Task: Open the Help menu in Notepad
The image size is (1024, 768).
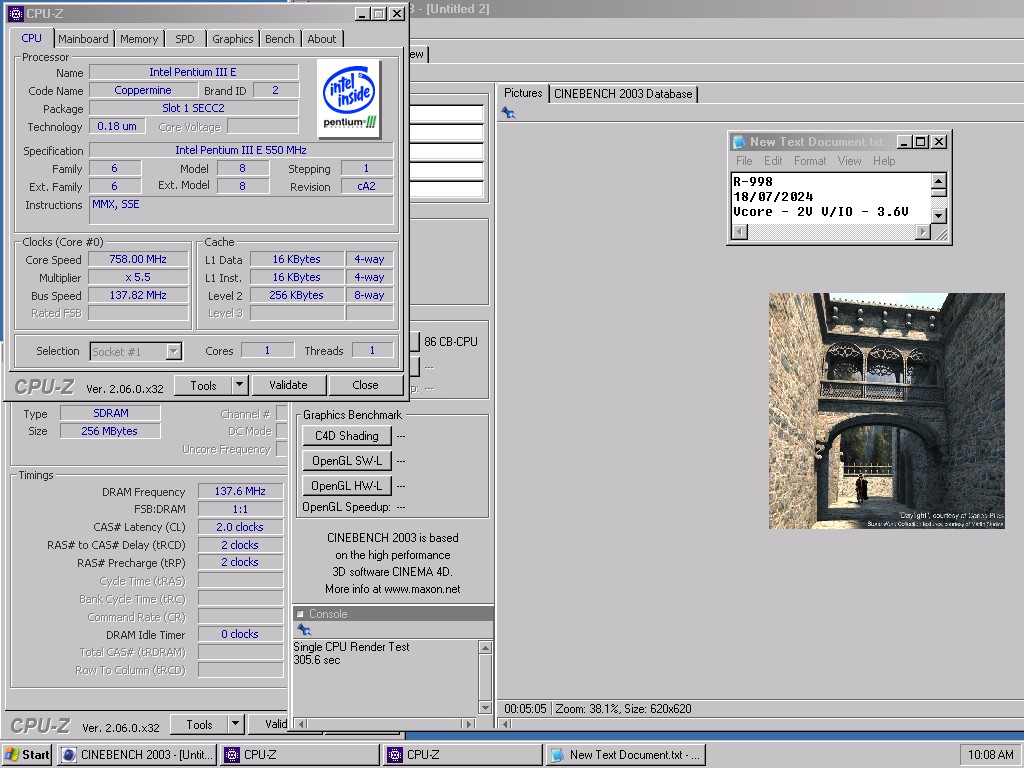Action: click(884, 161)
